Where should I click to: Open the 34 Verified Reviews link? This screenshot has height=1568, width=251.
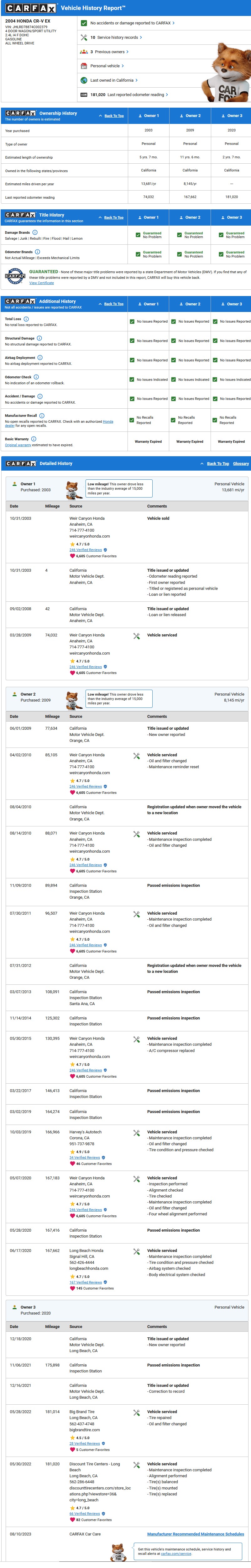tap(85, 1158)
